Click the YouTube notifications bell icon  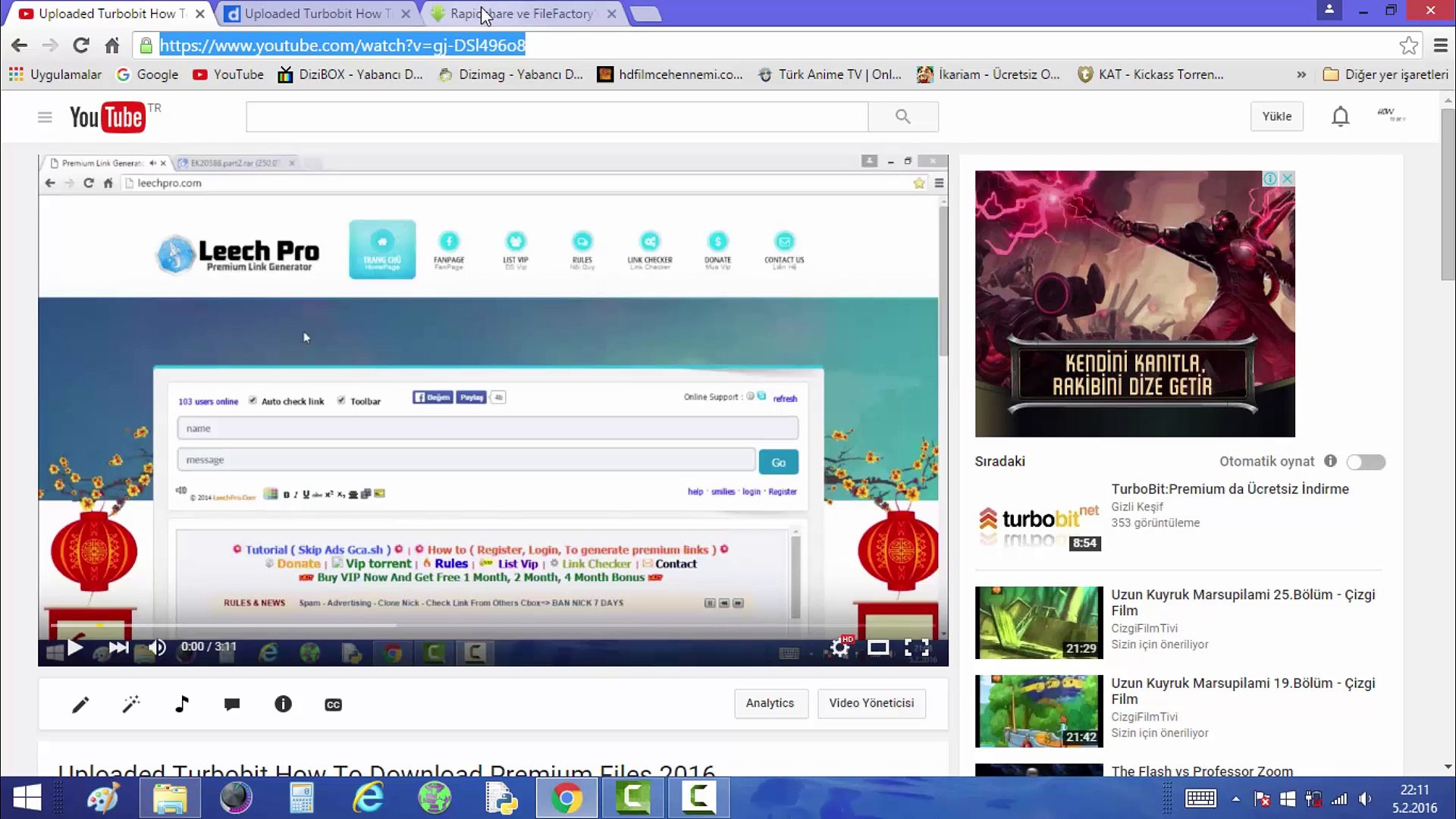[x=1340, y=116]
